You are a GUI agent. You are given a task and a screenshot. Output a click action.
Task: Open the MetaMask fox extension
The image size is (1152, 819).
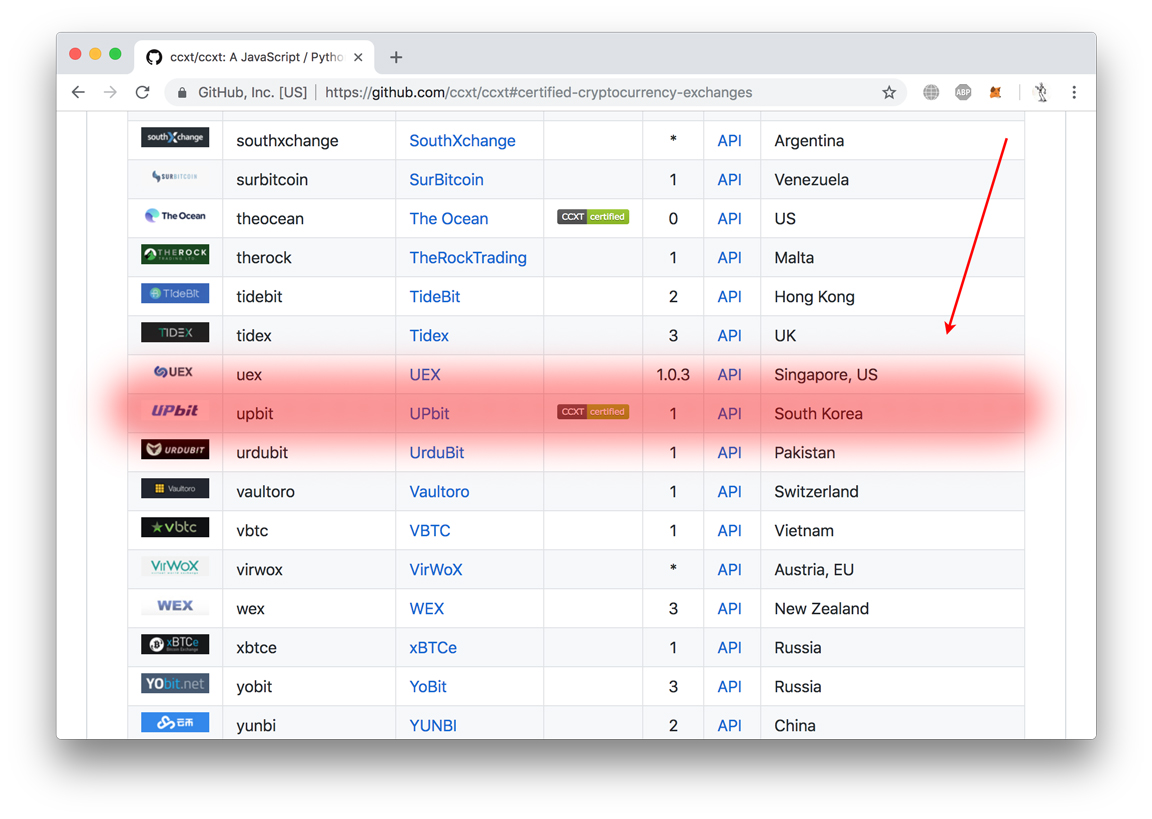[x=995, y=91]
